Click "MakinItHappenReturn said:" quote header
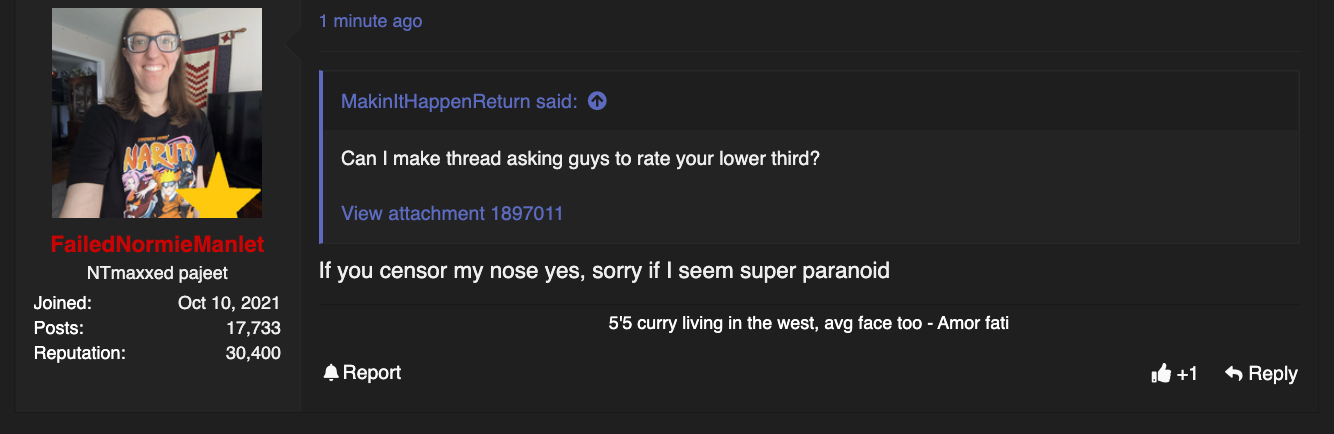Screen dimensions: 1334x434 (459, 101)
